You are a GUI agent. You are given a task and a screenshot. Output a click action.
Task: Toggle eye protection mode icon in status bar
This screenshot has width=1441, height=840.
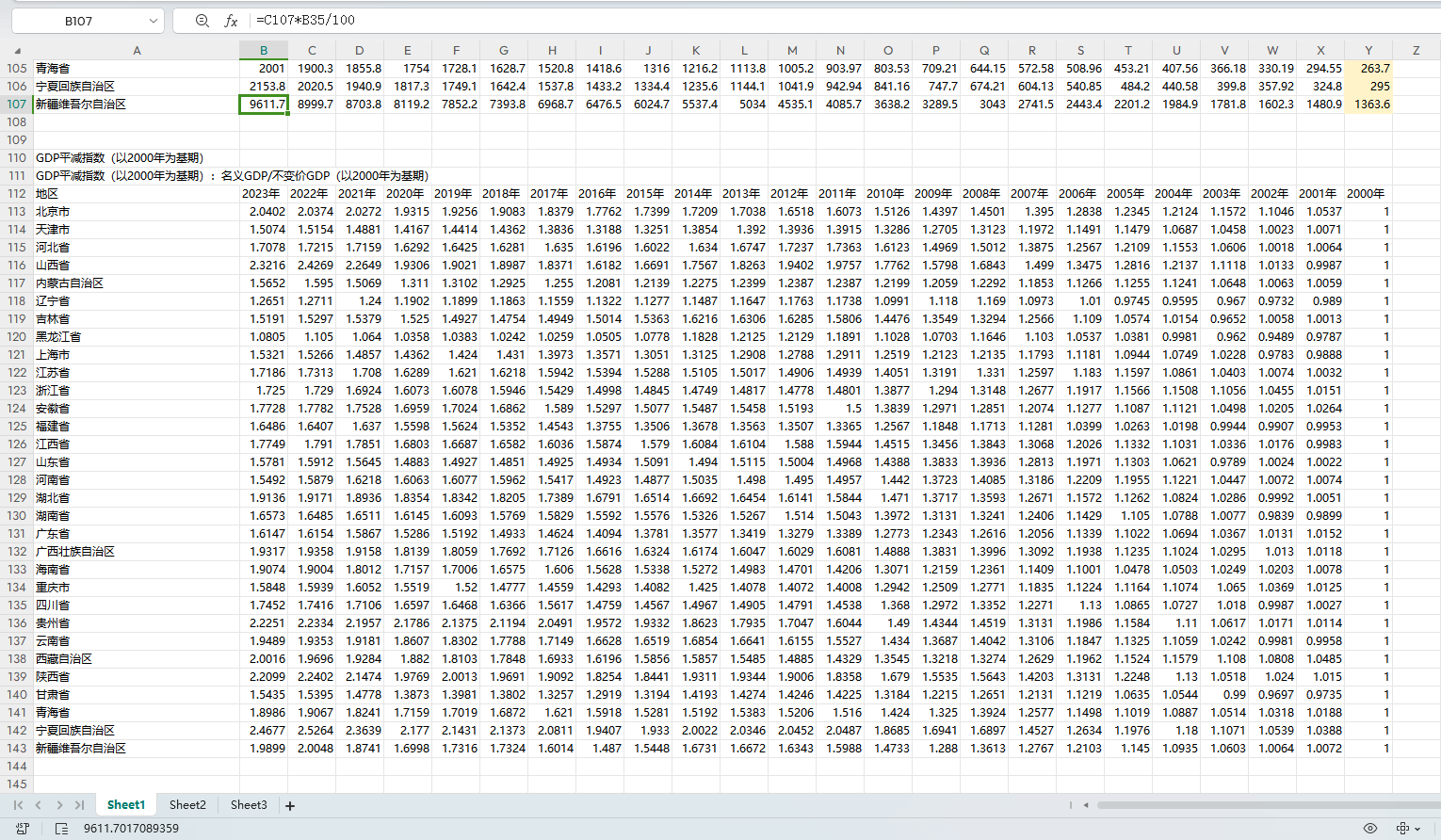tap(1370, 829)
